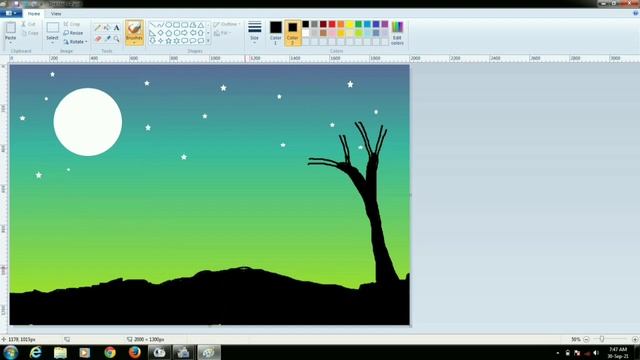Viewport: 640px width, 360px height.
Task: Activate the Color 2 selector
Action: [x=293, y=33]
